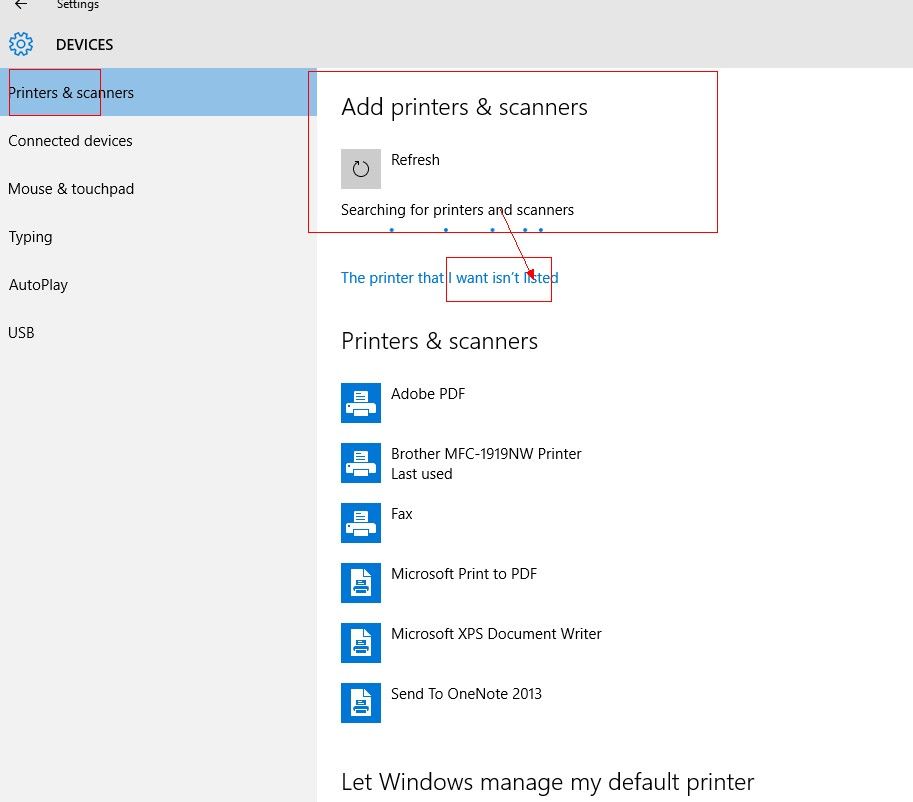
Task: Open the Printers & scanners section
Action: [x=71, y=93]
